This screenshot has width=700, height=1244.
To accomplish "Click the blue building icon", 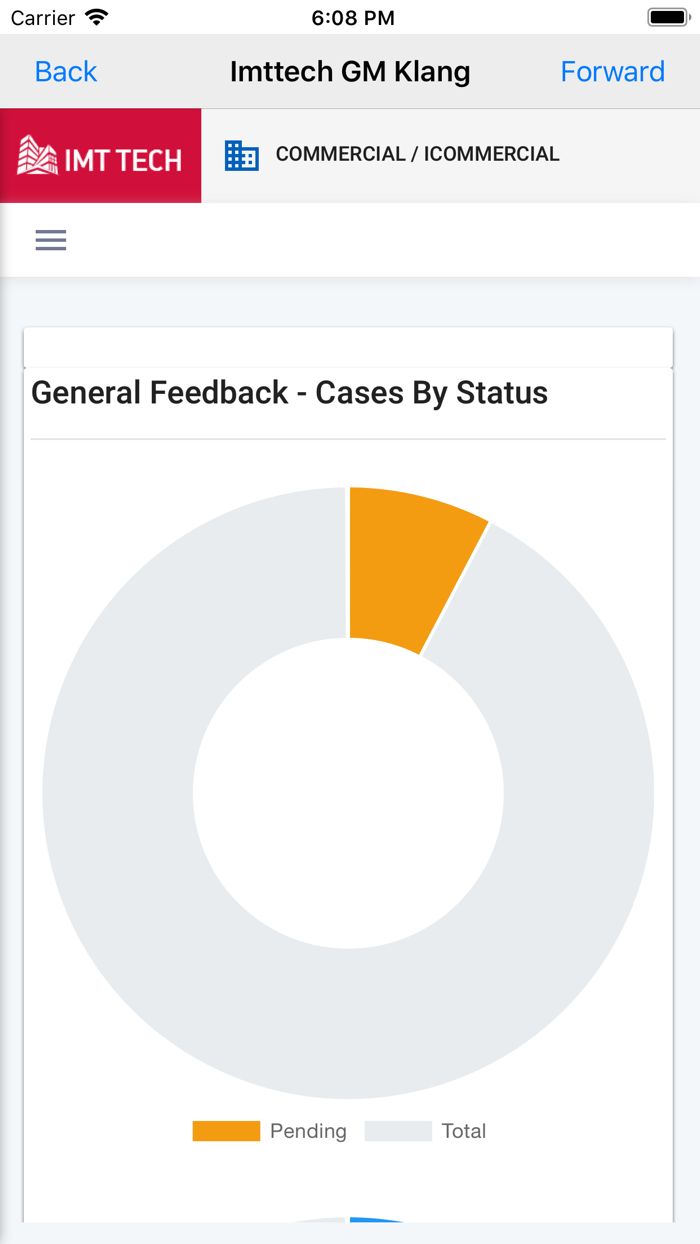I will click(241, 155).
